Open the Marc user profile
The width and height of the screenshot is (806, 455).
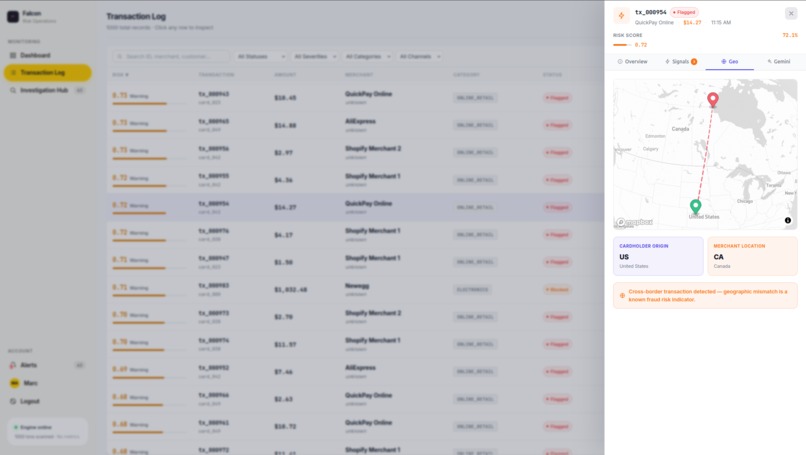(47, 383)
